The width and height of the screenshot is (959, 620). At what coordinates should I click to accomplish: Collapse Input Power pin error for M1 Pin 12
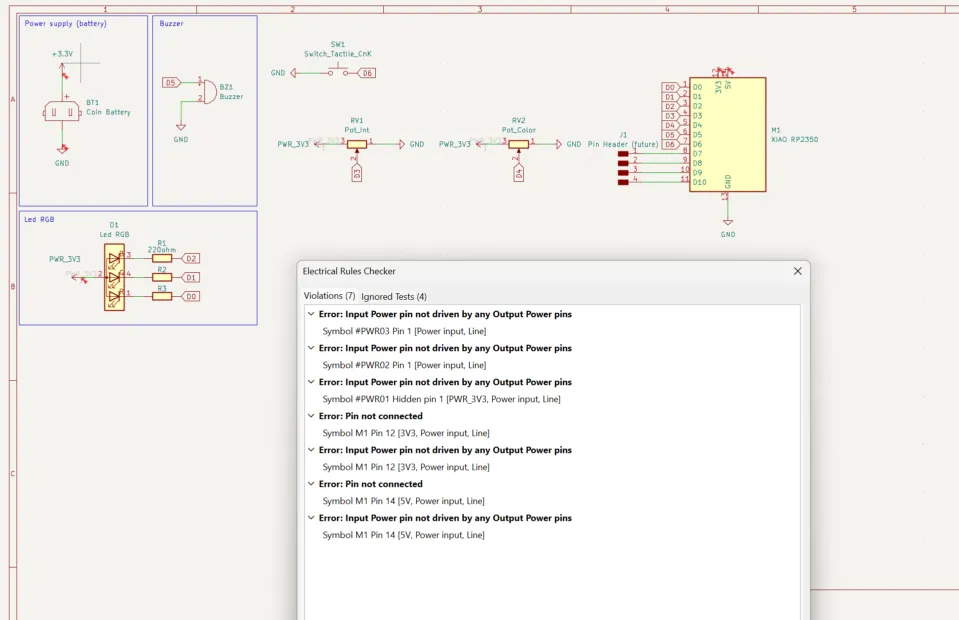tap(311, 450)
